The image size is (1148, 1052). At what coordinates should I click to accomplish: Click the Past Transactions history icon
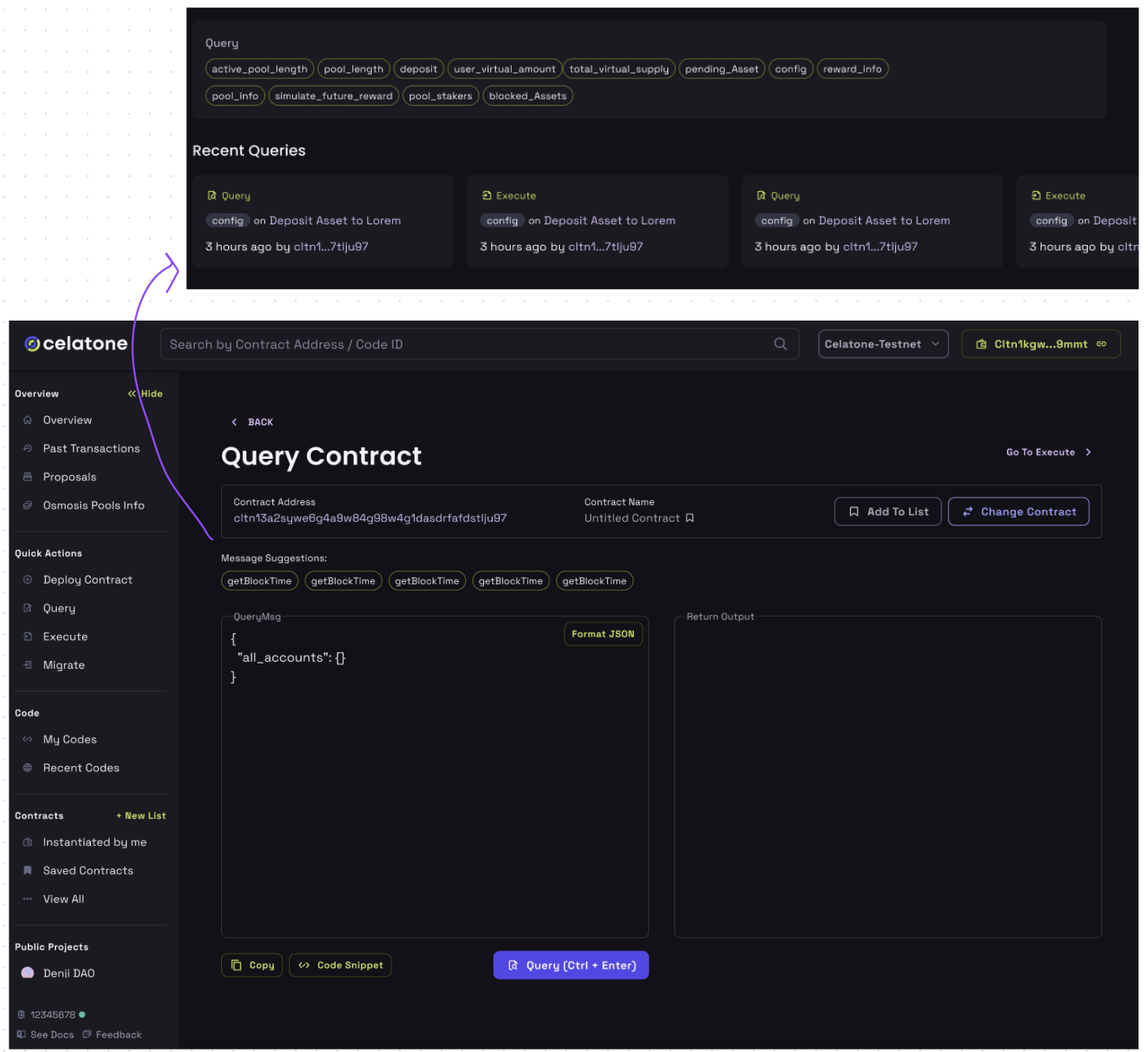coord(28,449)
